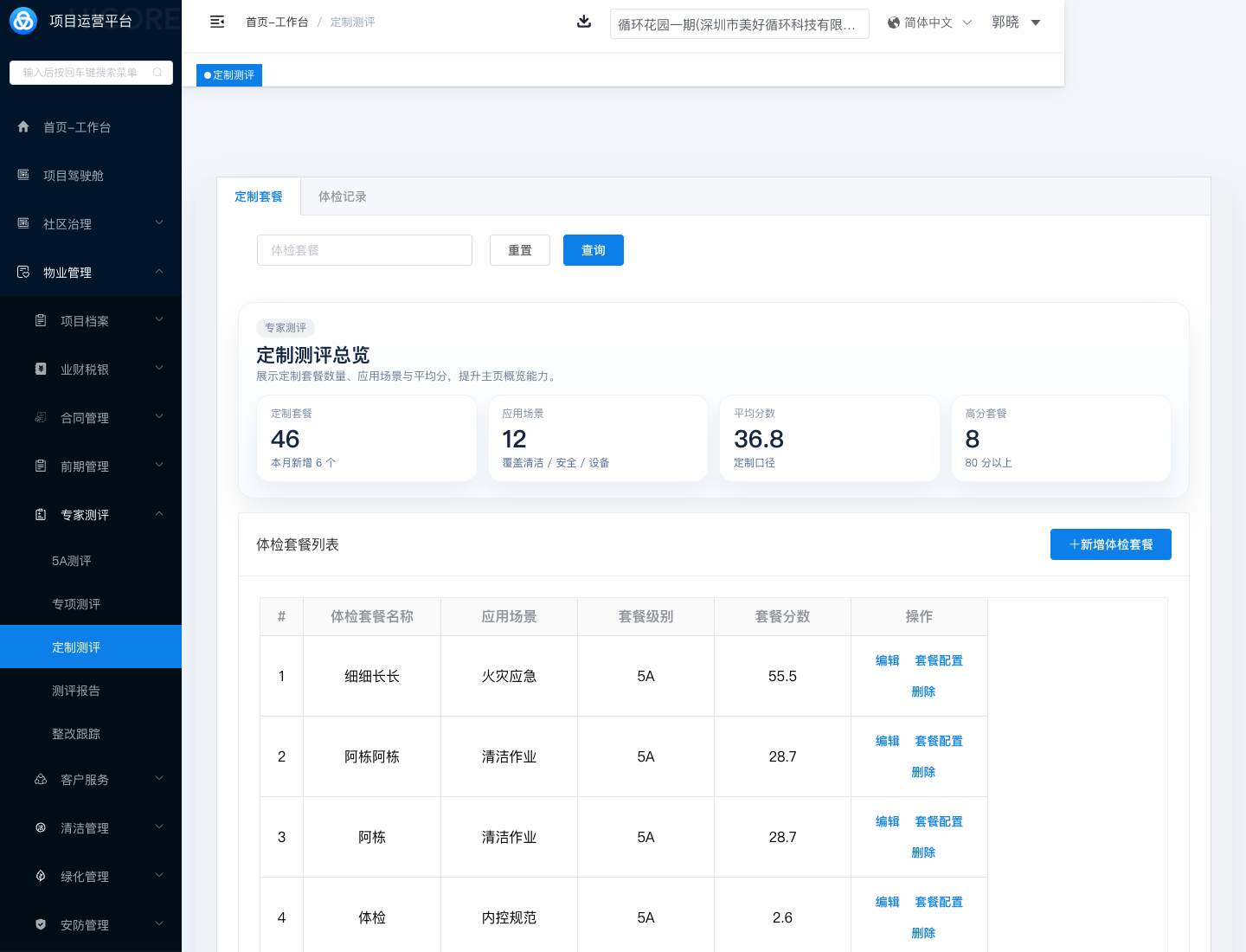This screenshot has width=1246, height=952.
Task: Switch to the 体检记录 tab
Action: tap(342, 196)
